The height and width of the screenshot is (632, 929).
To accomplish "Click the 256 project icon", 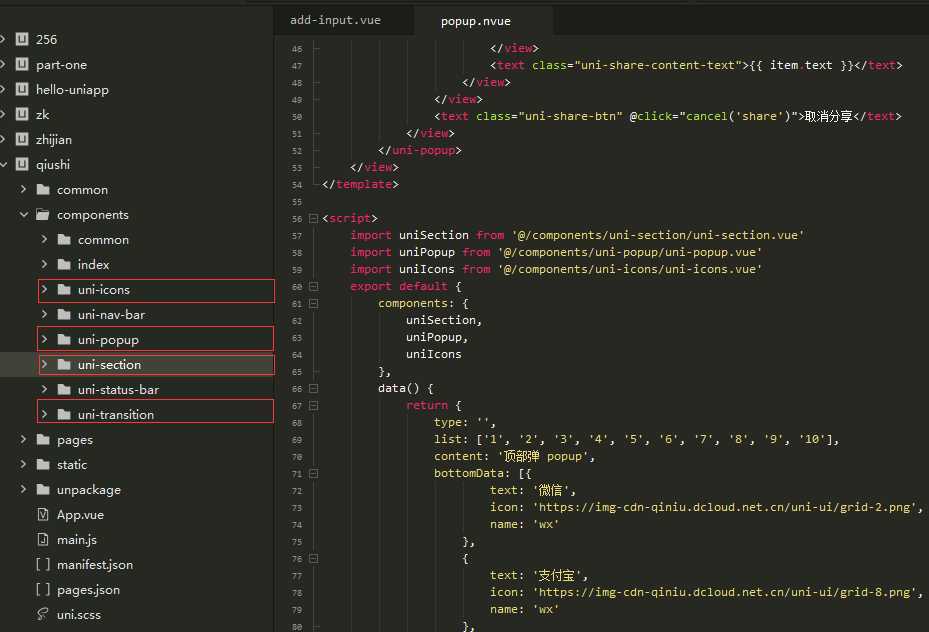I will coord(22,39).
